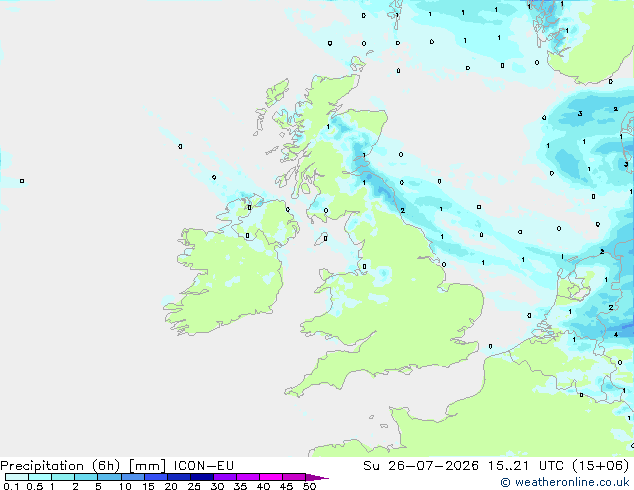
Task: Click the '45' legend label
Action: [x=287, y=486]
